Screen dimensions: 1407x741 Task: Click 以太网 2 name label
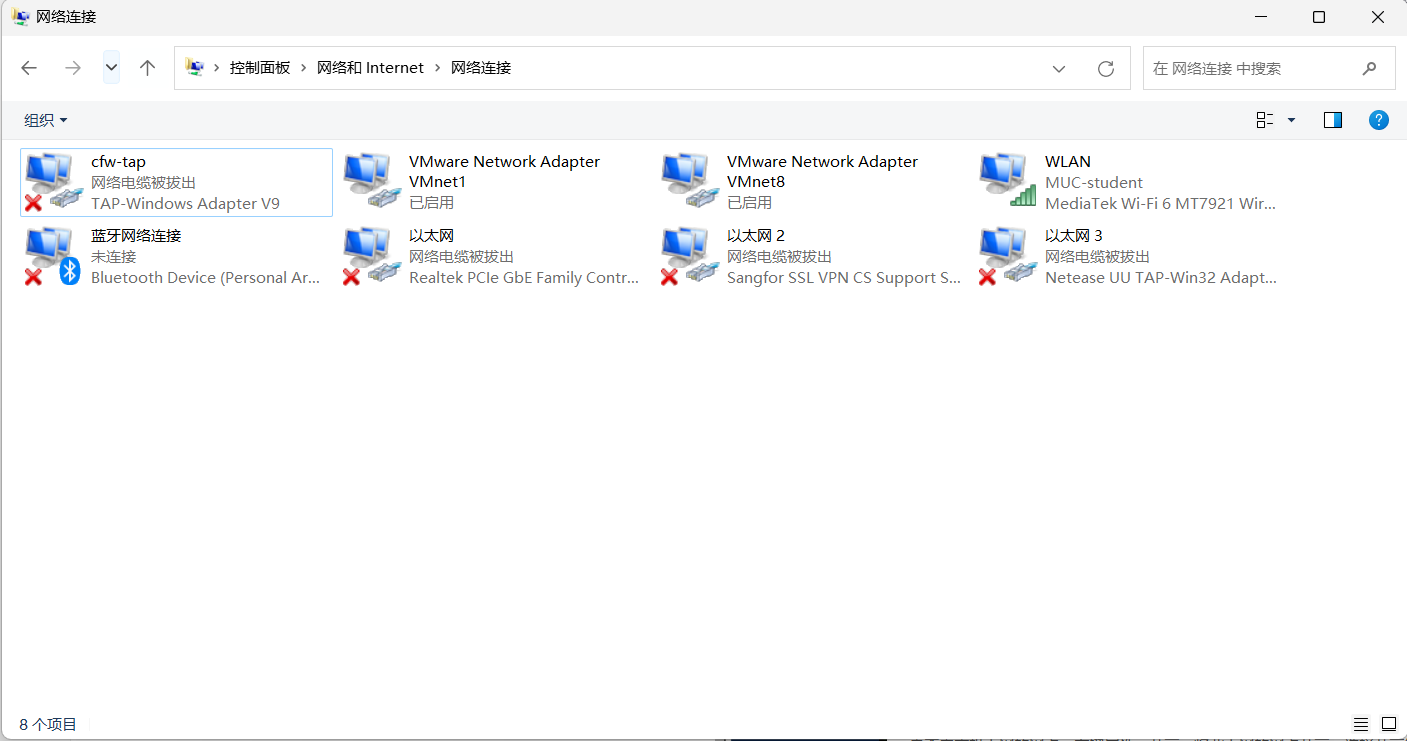coord(756,236)
